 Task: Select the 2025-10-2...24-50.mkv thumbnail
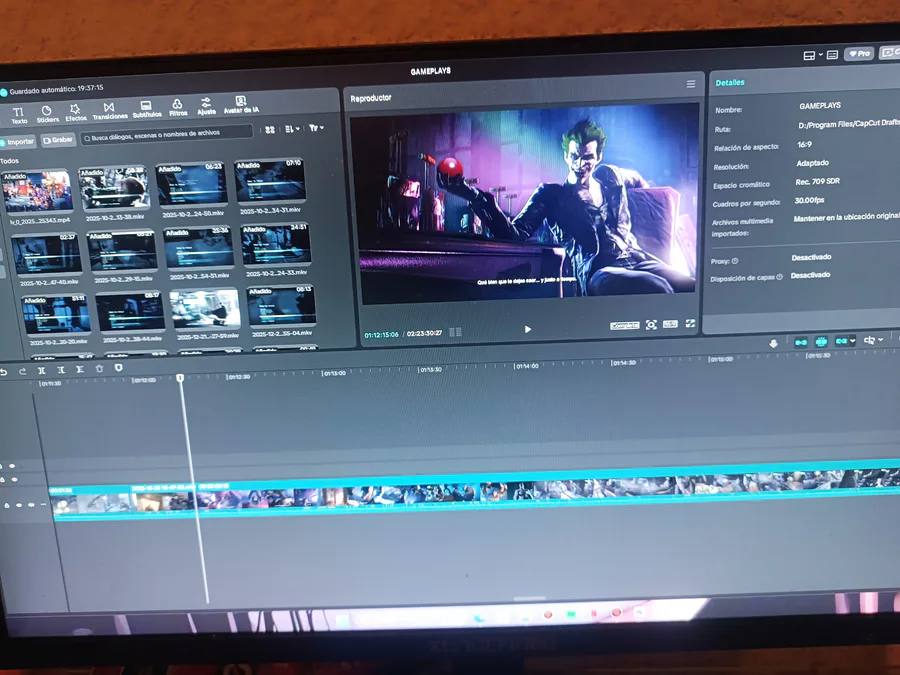tap(192, 184)
